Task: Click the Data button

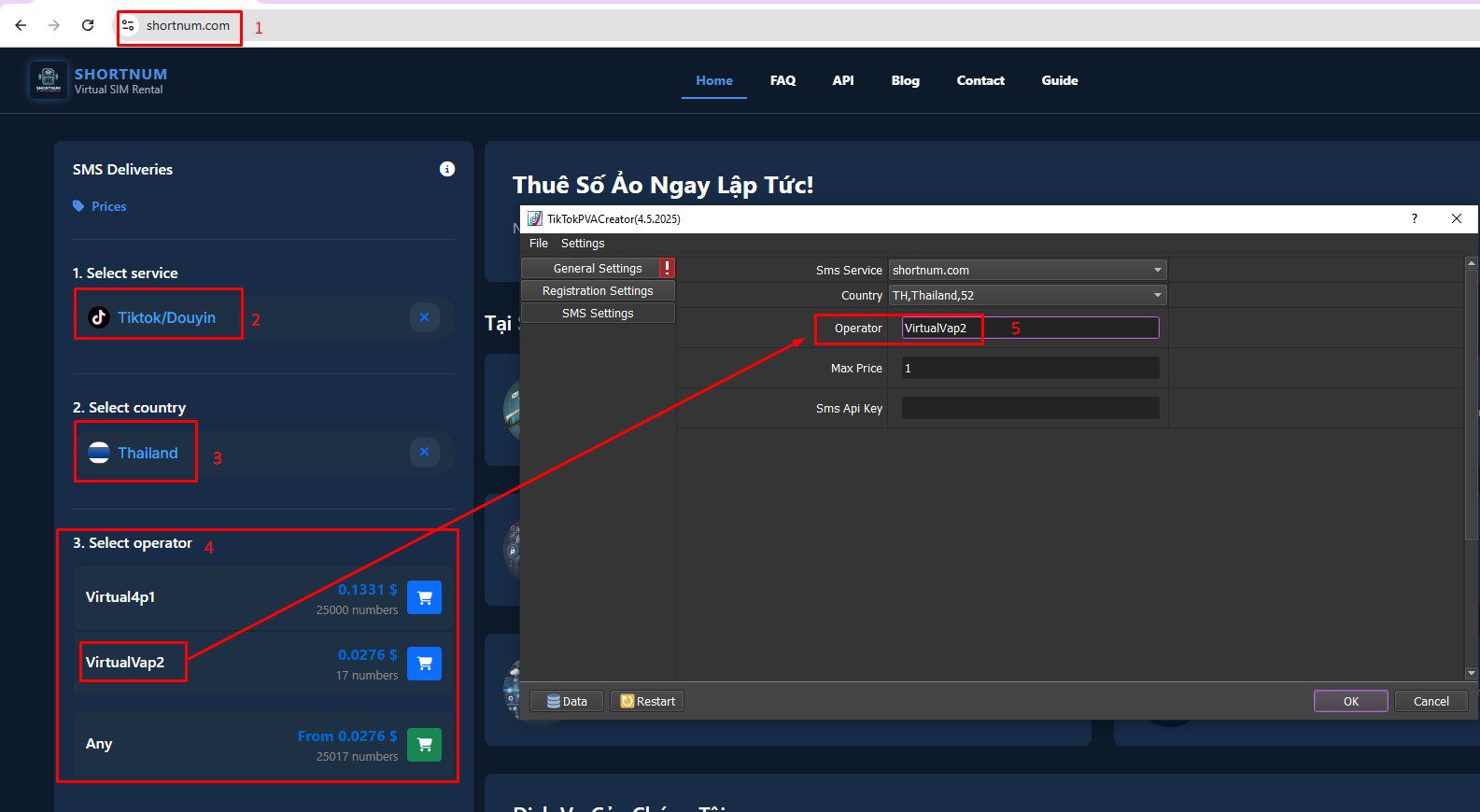Action: click(568, 701)
